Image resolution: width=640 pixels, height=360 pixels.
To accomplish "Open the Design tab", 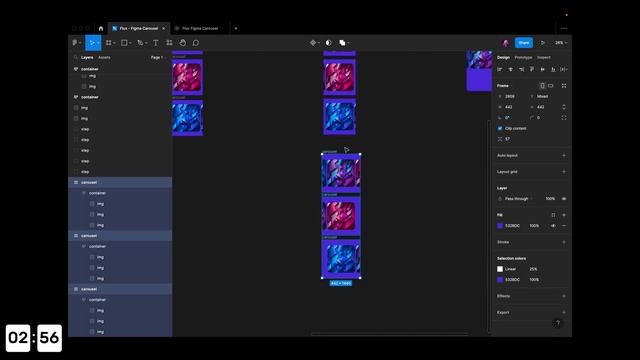I will tap(503, 58).
